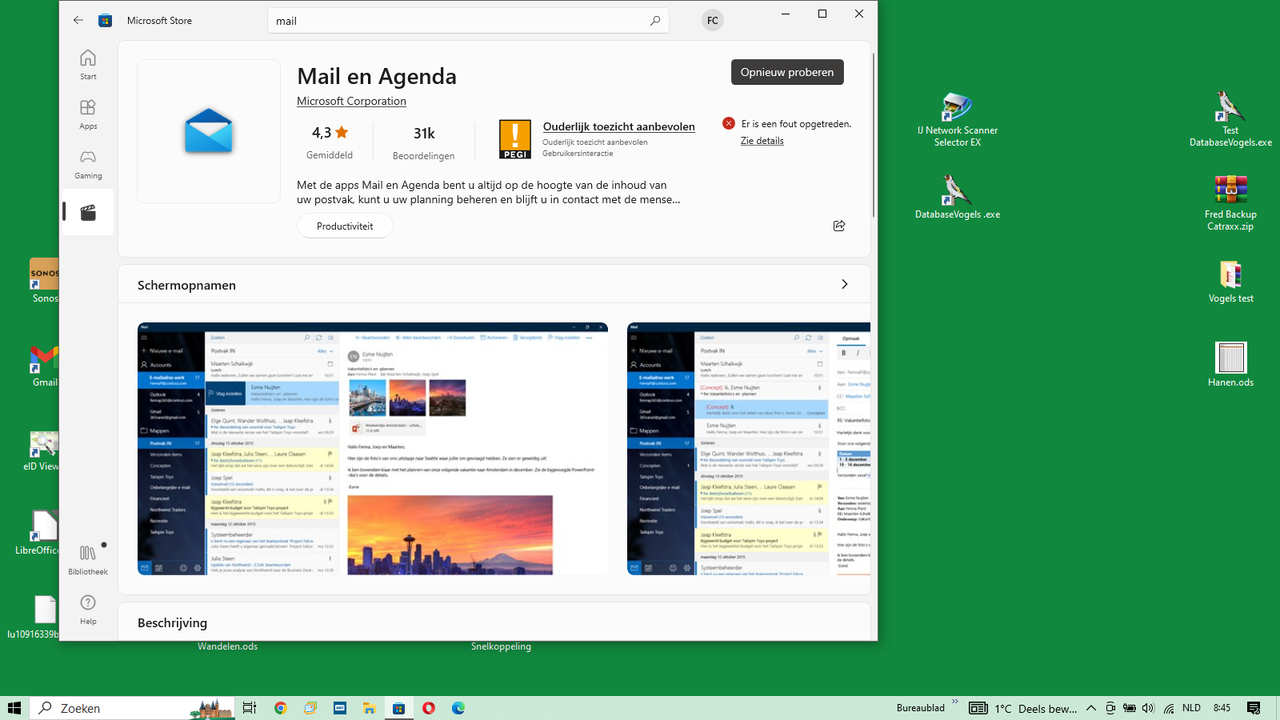Viewport: 1280px width, 720px height.
Task: Open second Mail screenshot thumbnail
Action: coord(748,449)
